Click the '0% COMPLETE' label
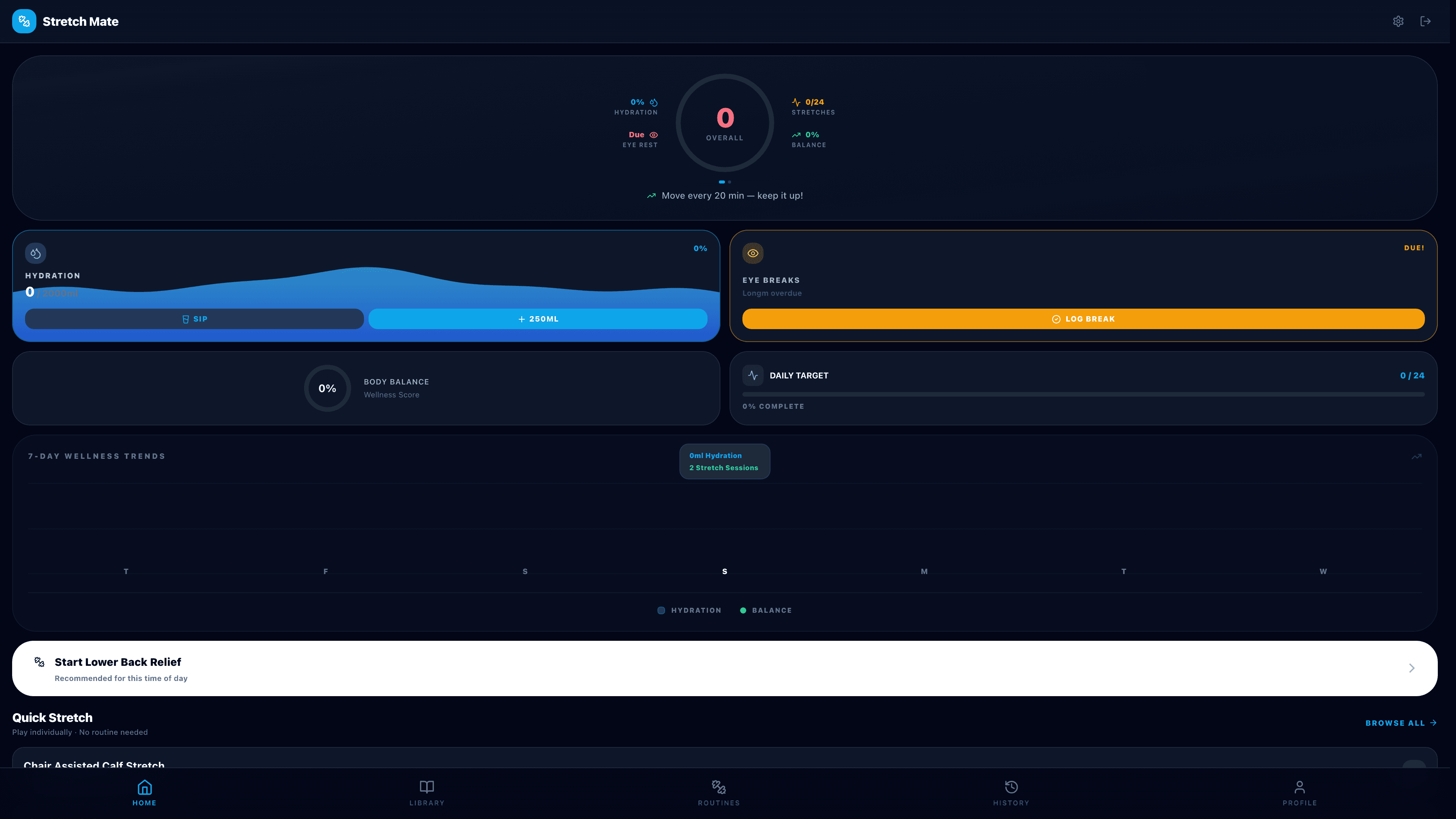 click(x=773, y=406)
